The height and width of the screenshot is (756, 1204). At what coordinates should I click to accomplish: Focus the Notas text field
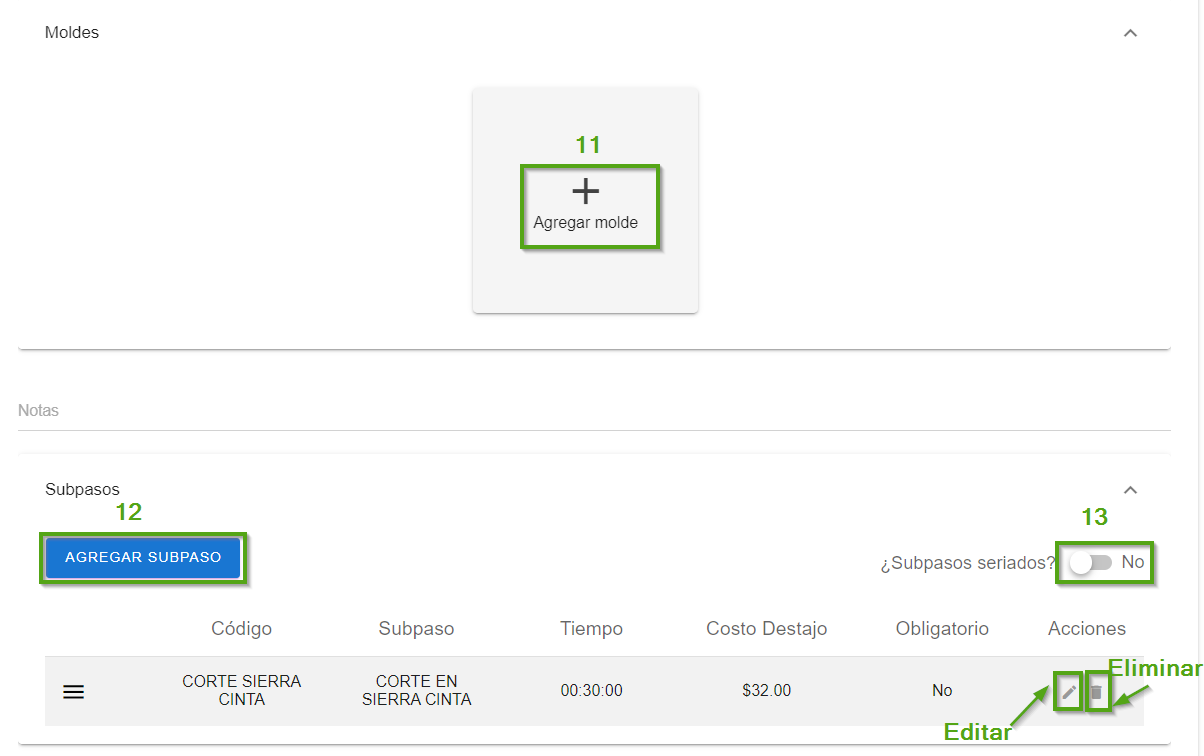590,411
